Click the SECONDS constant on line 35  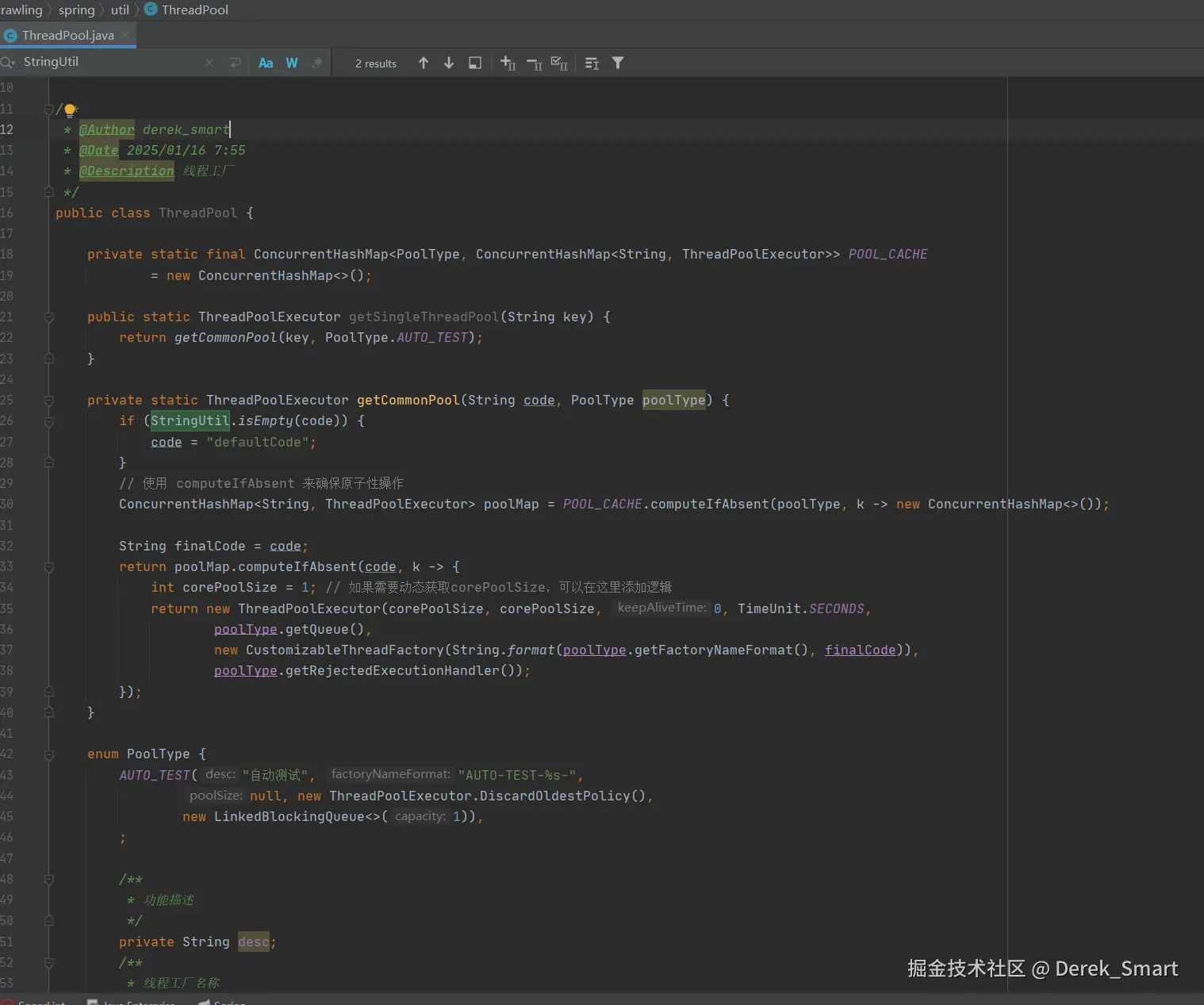tap(837, 609)
